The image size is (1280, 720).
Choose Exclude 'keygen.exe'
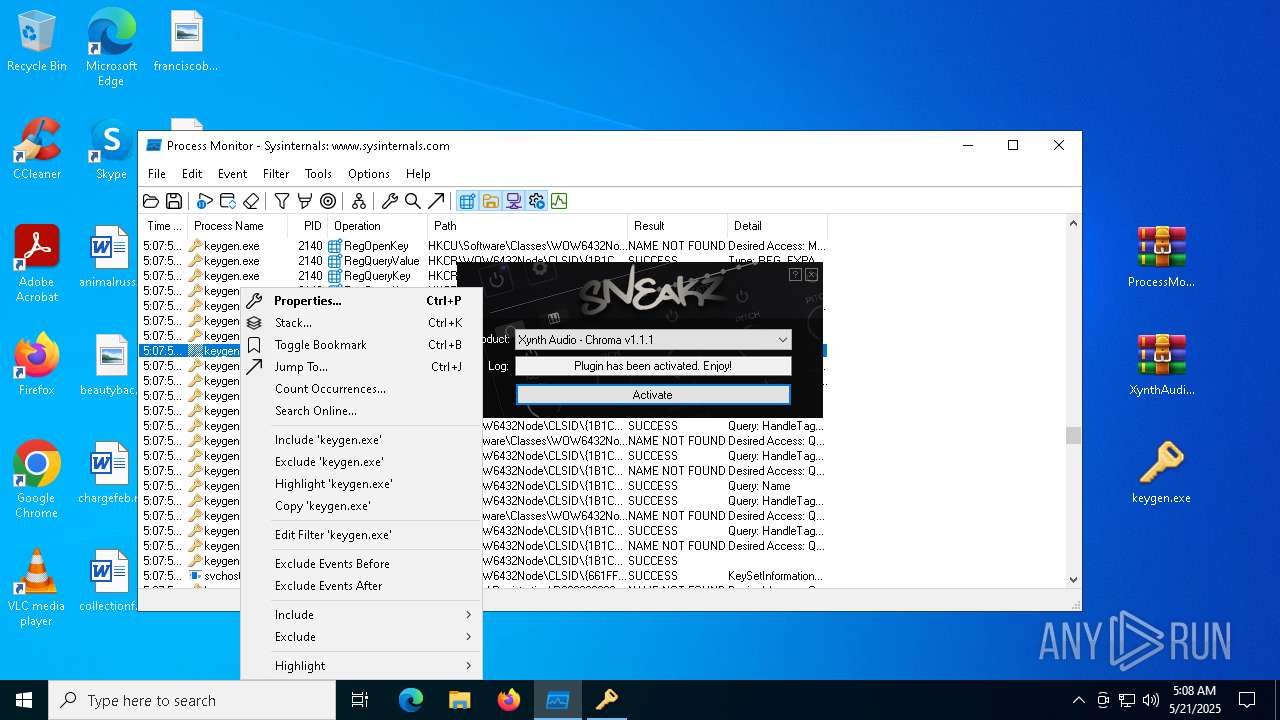pos(361,462)
